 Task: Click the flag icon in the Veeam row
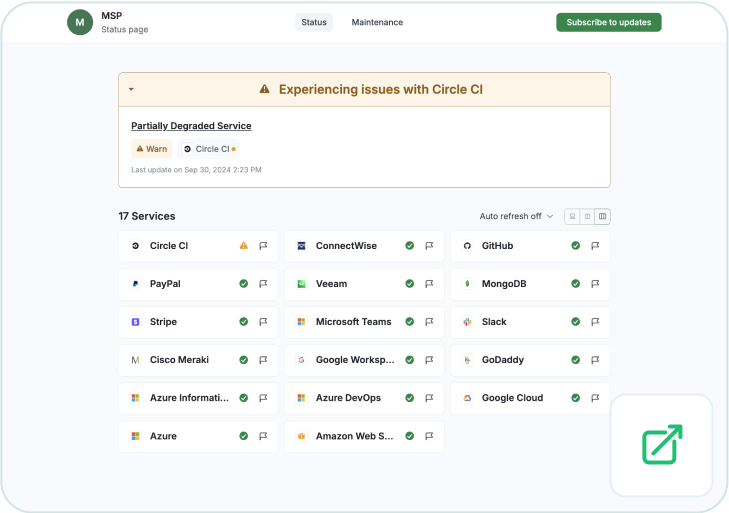(429, 284)
